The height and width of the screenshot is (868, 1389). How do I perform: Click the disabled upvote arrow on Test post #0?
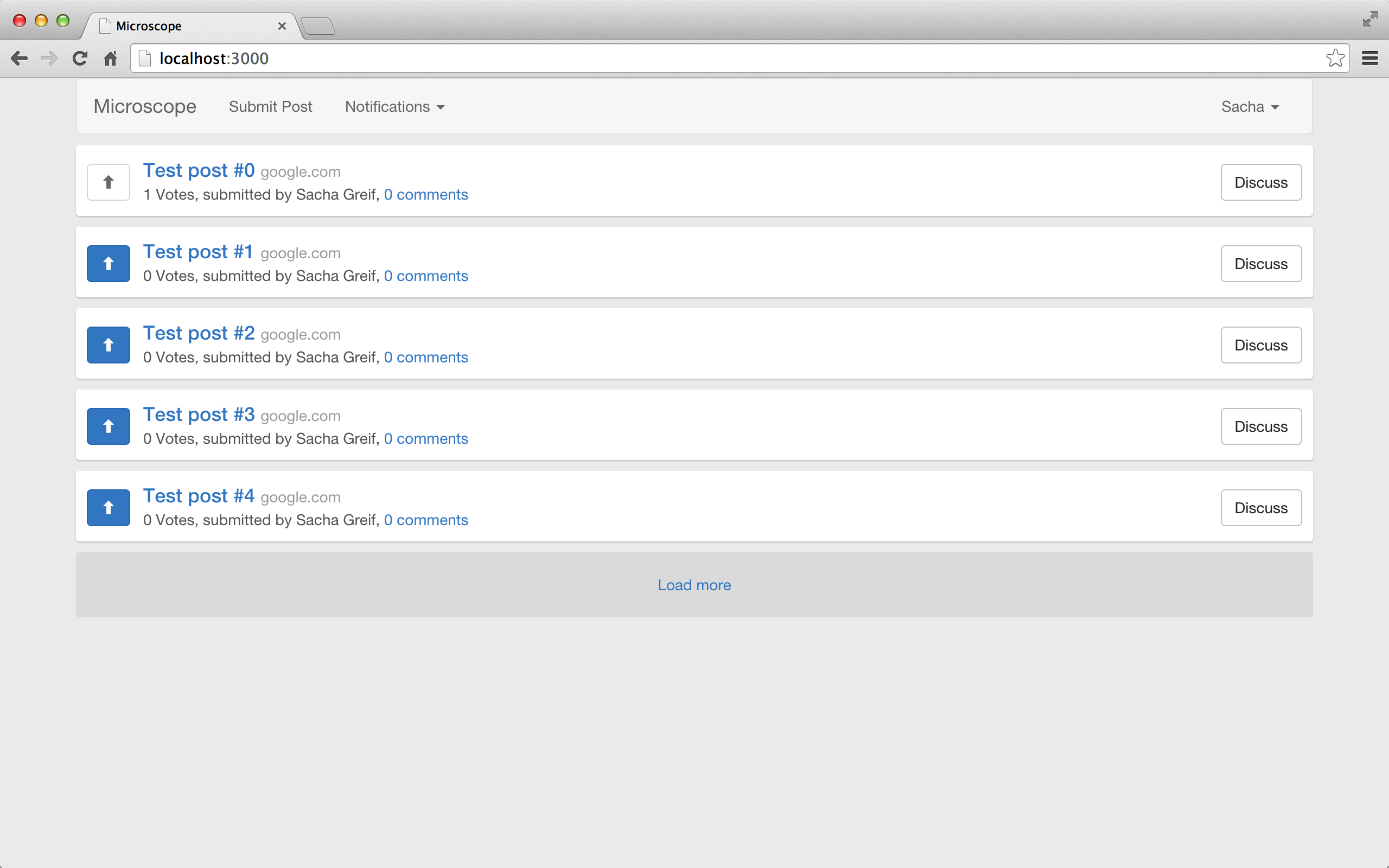click(x=108, y=183)
